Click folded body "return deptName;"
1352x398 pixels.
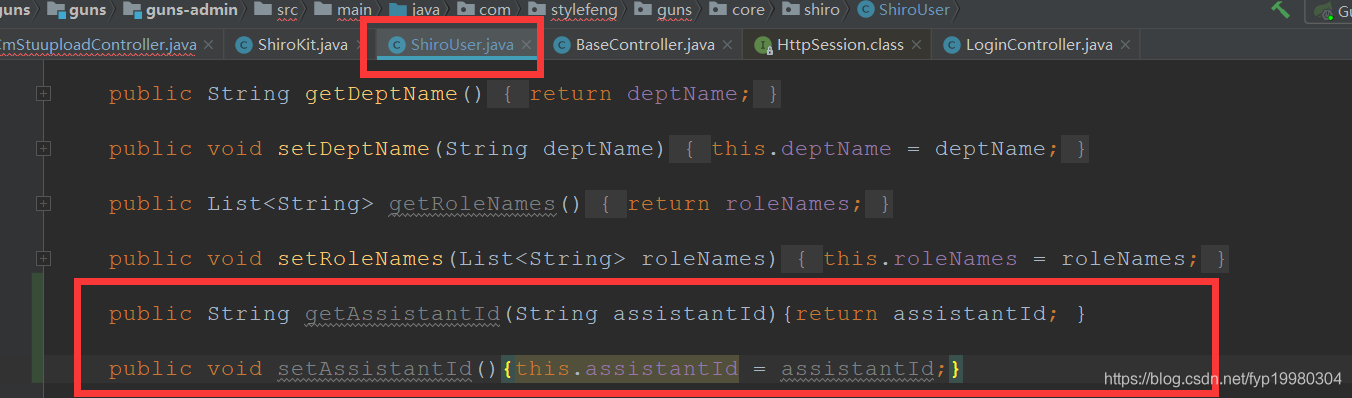pos(640,94)
